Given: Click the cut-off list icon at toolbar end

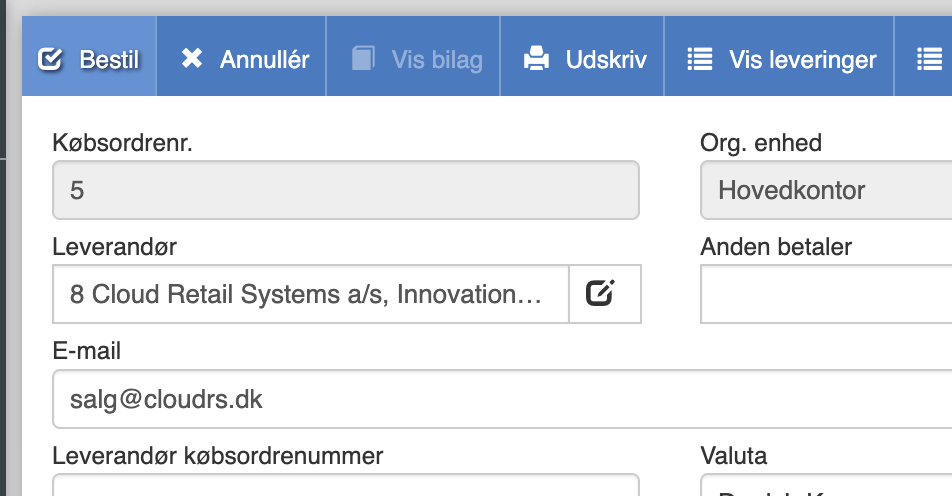Looking at the screenshot, I should [930, 59].
